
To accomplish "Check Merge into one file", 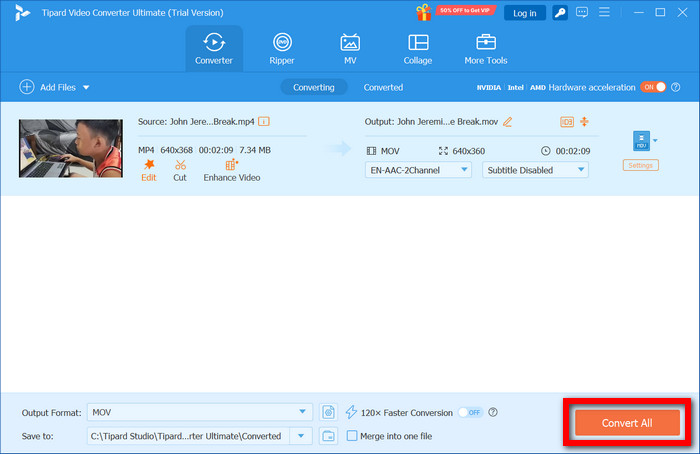I will click(352, 436).
